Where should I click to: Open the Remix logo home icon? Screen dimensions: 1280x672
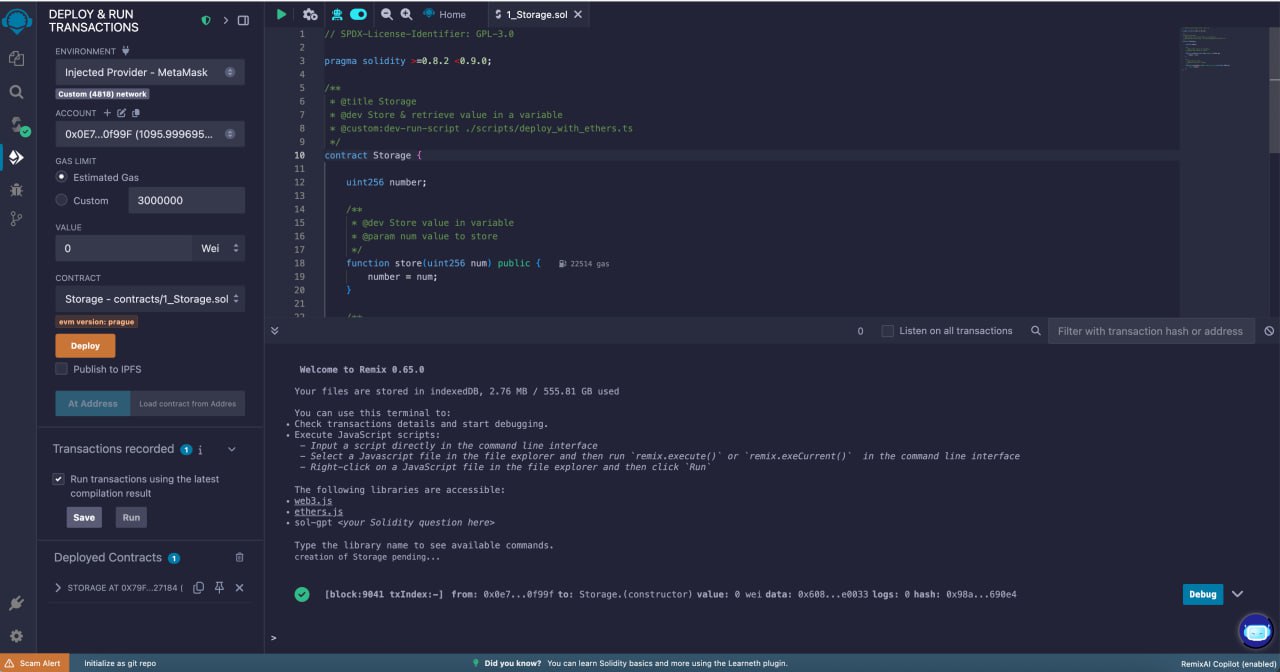coord(16,20)
